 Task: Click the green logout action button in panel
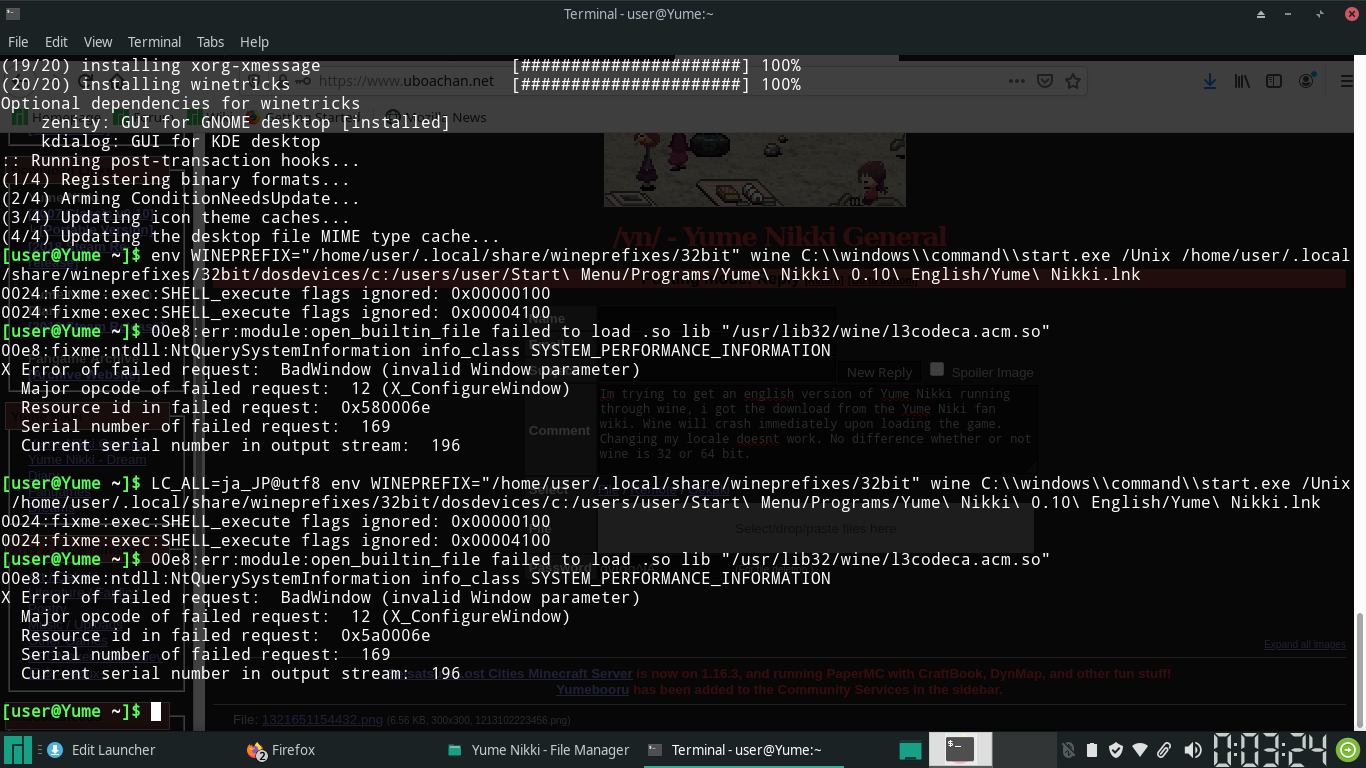[x=1348, y=750]
